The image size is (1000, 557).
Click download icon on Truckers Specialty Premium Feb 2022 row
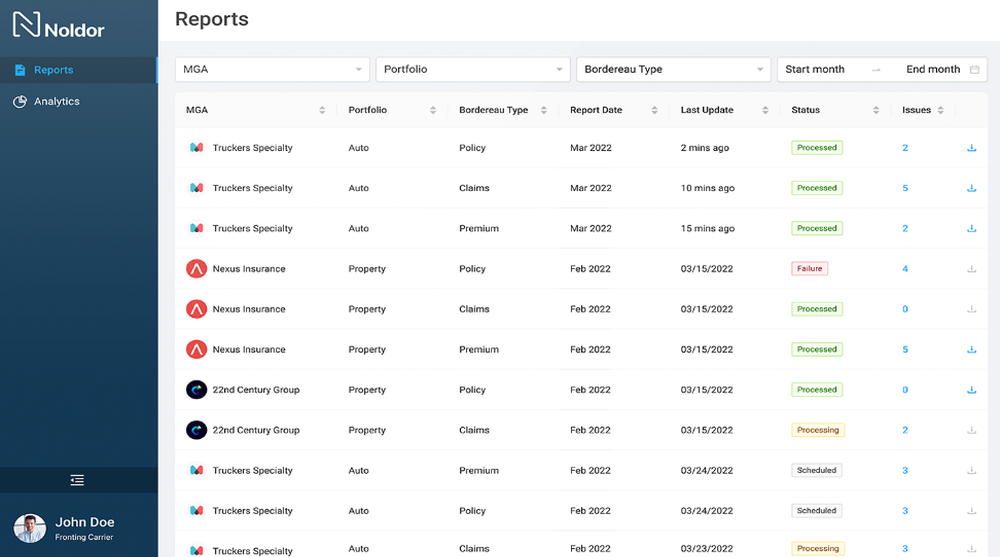[x=971, y=470]
